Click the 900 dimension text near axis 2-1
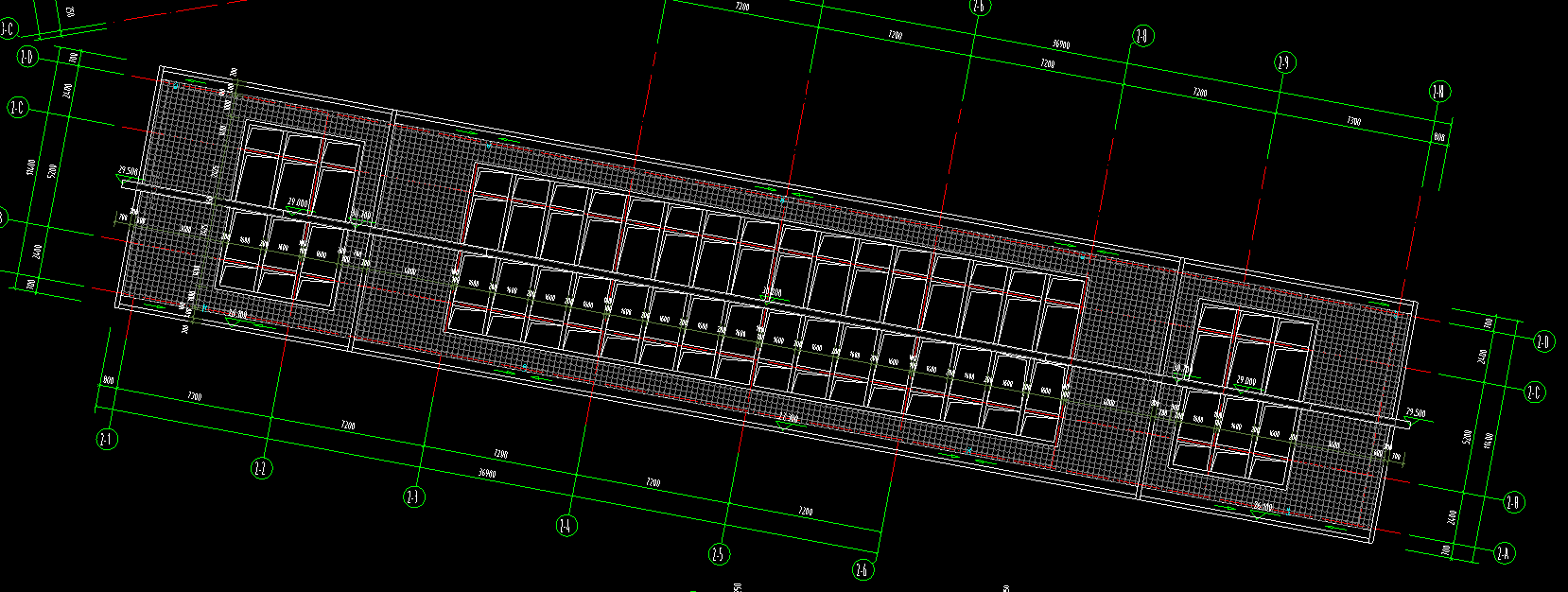The image size is (1568, 592). 108,380
